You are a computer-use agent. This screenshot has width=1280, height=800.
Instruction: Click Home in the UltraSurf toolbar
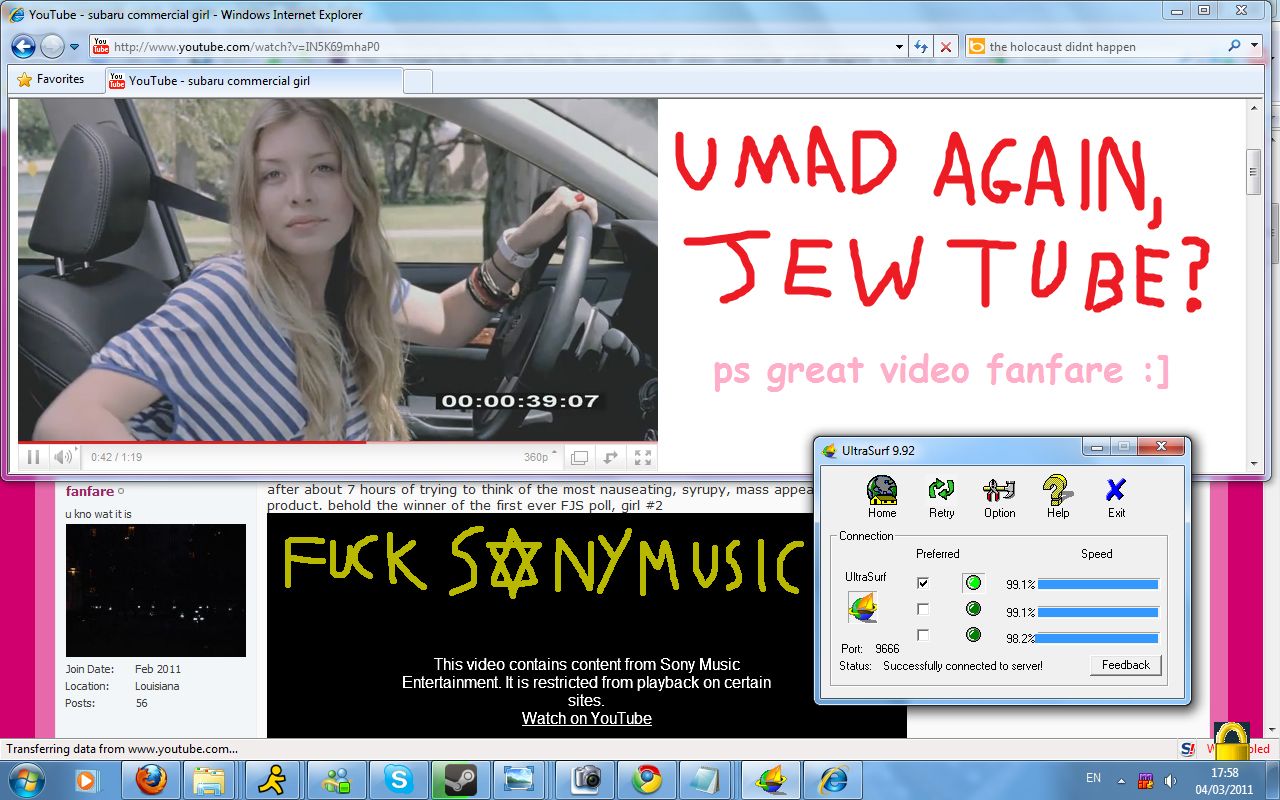pos(882,497)
